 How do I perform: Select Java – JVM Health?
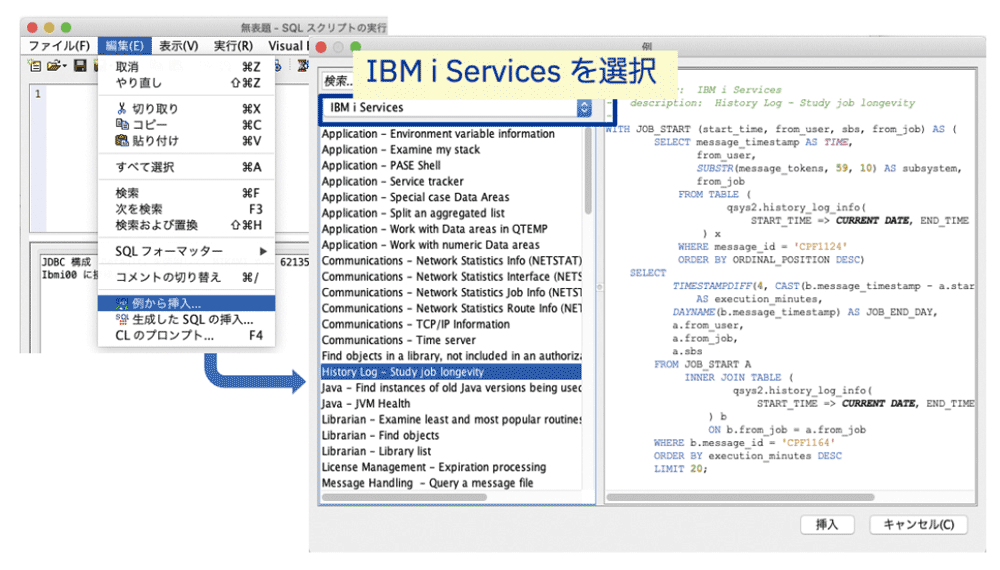point(451,404)
